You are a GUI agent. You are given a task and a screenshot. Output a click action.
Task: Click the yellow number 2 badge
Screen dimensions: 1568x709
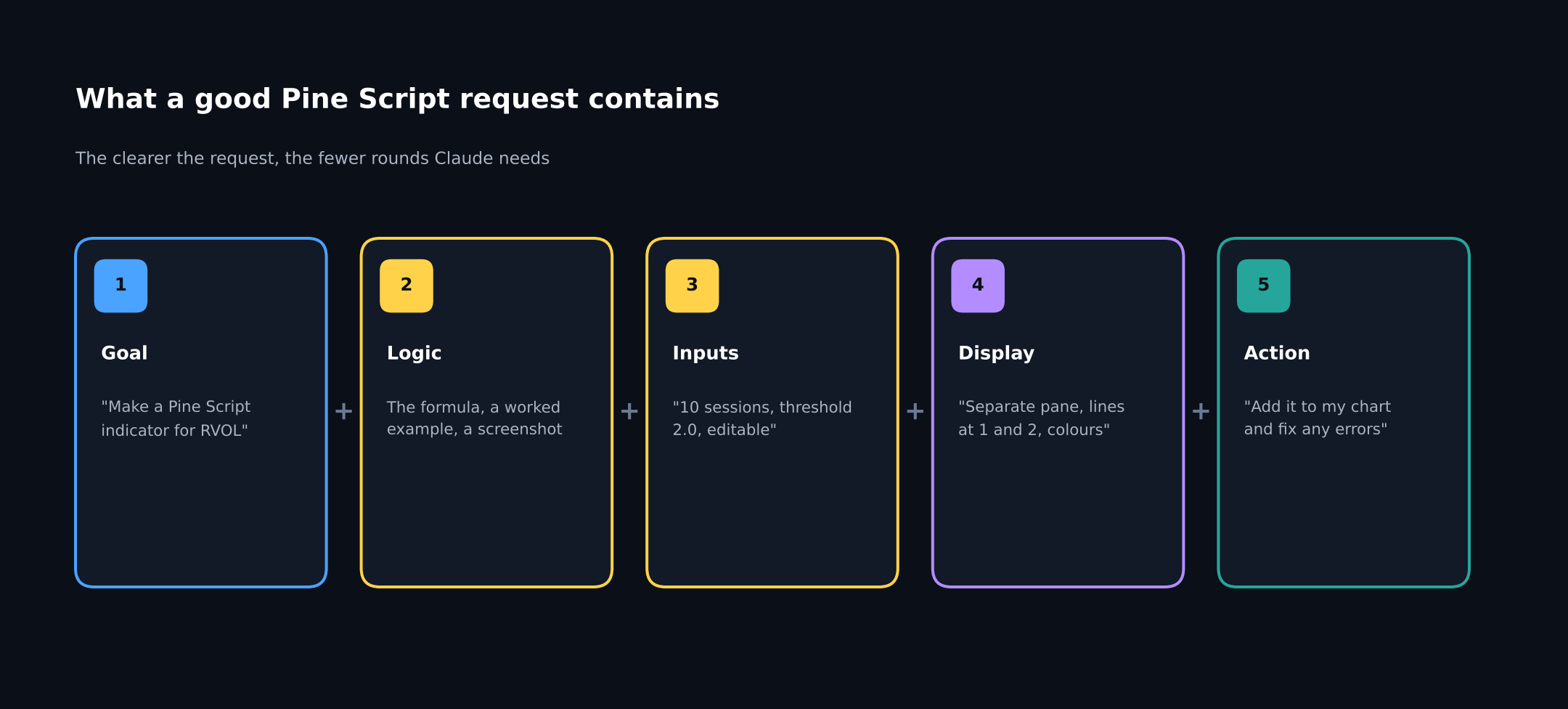click(407, 285)
